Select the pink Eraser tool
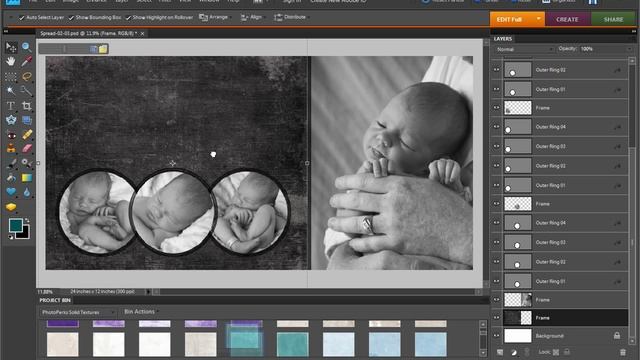 pyautogui.click(x=27, y=149)
